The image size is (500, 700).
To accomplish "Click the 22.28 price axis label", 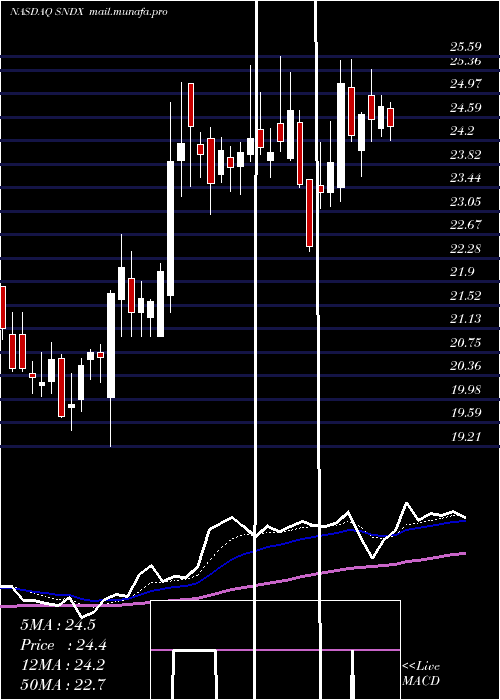I will pos(465,248).
